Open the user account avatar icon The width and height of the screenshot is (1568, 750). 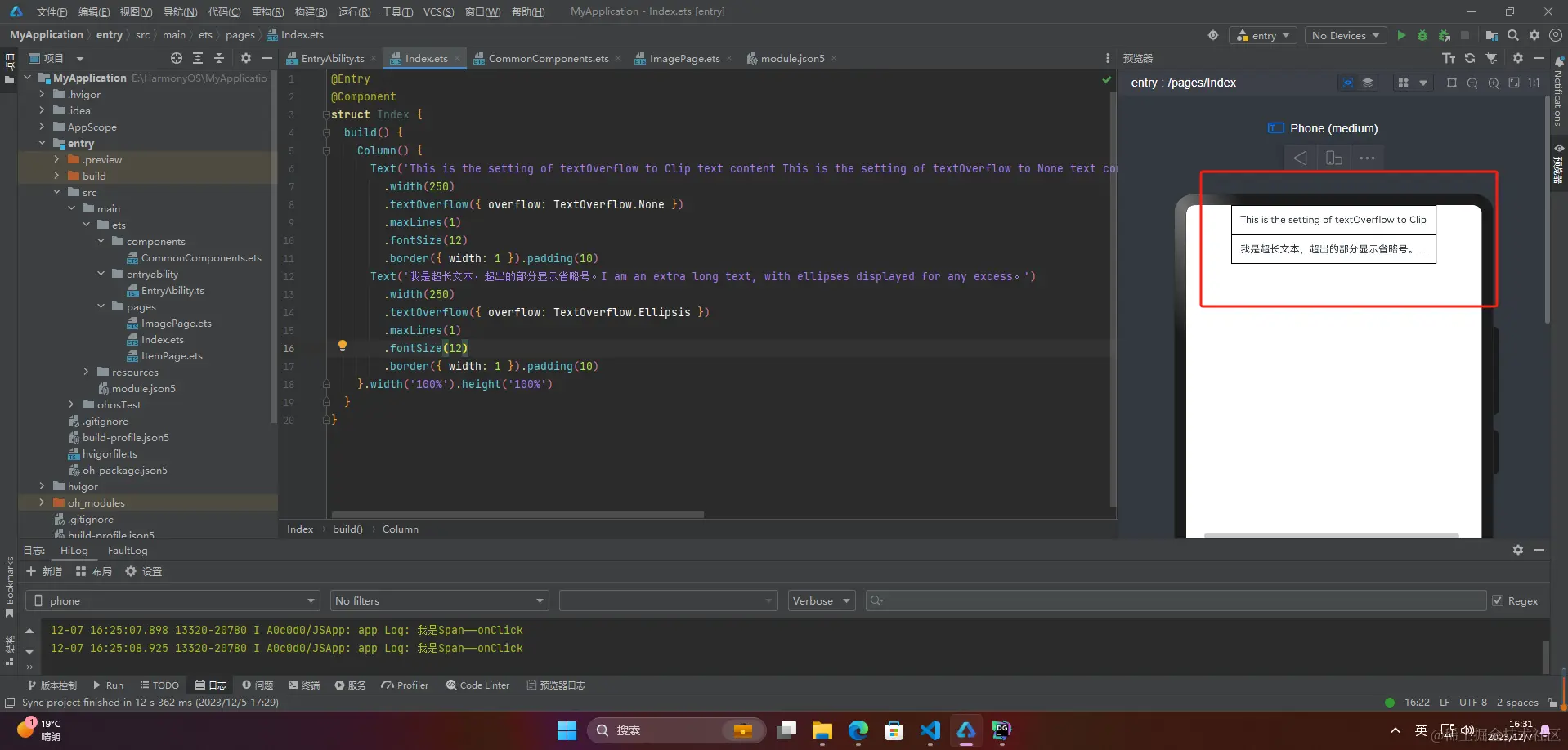[1556, 35]
